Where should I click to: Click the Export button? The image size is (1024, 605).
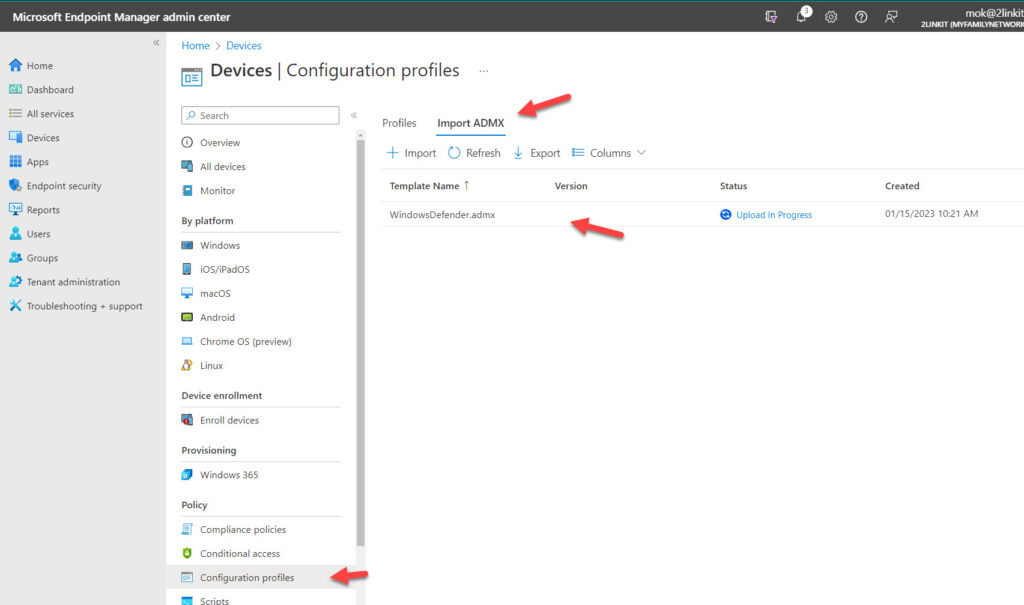(537, 153)
